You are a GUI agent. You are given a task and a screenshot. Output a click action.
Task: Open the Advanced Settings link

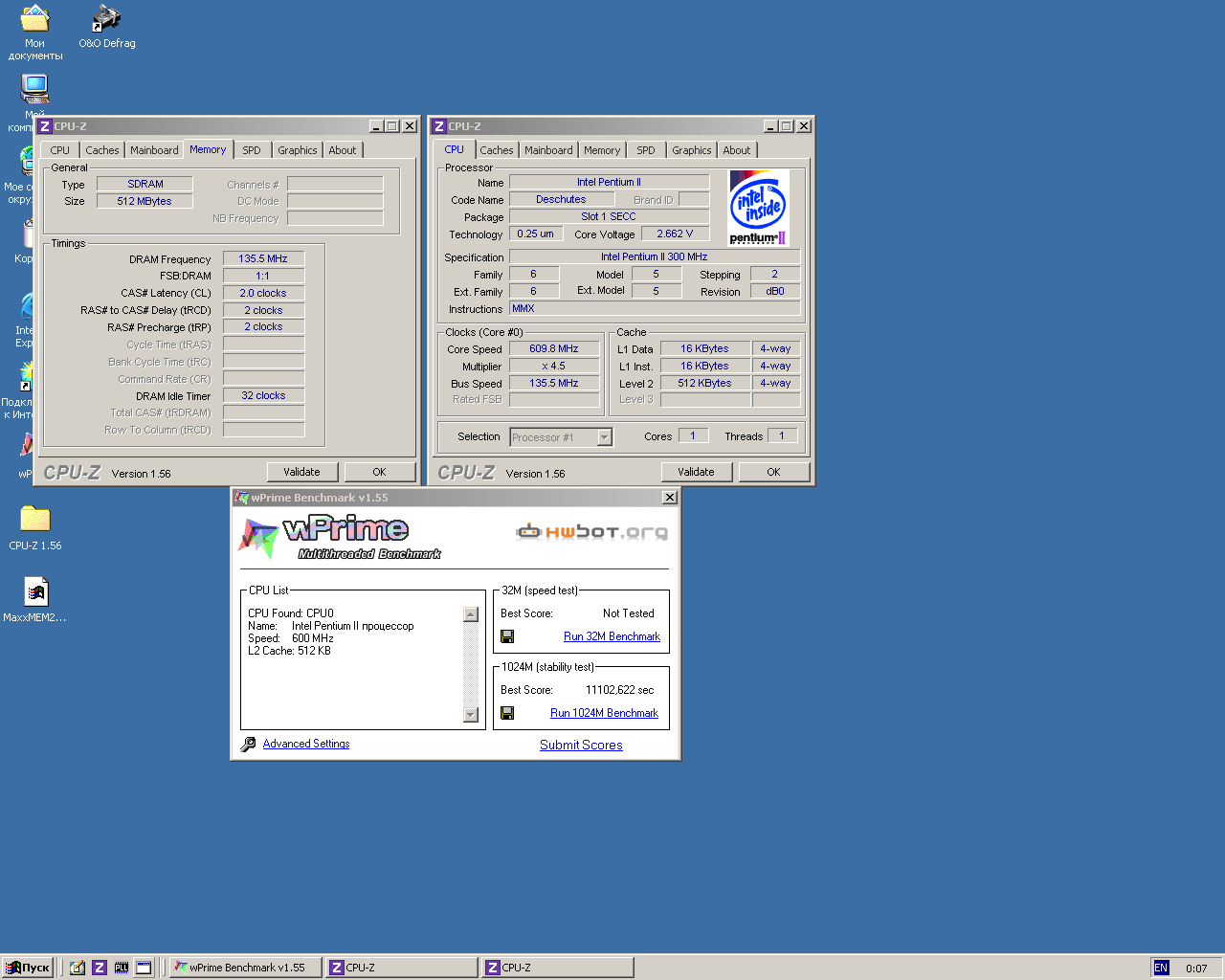coord(306,744)
